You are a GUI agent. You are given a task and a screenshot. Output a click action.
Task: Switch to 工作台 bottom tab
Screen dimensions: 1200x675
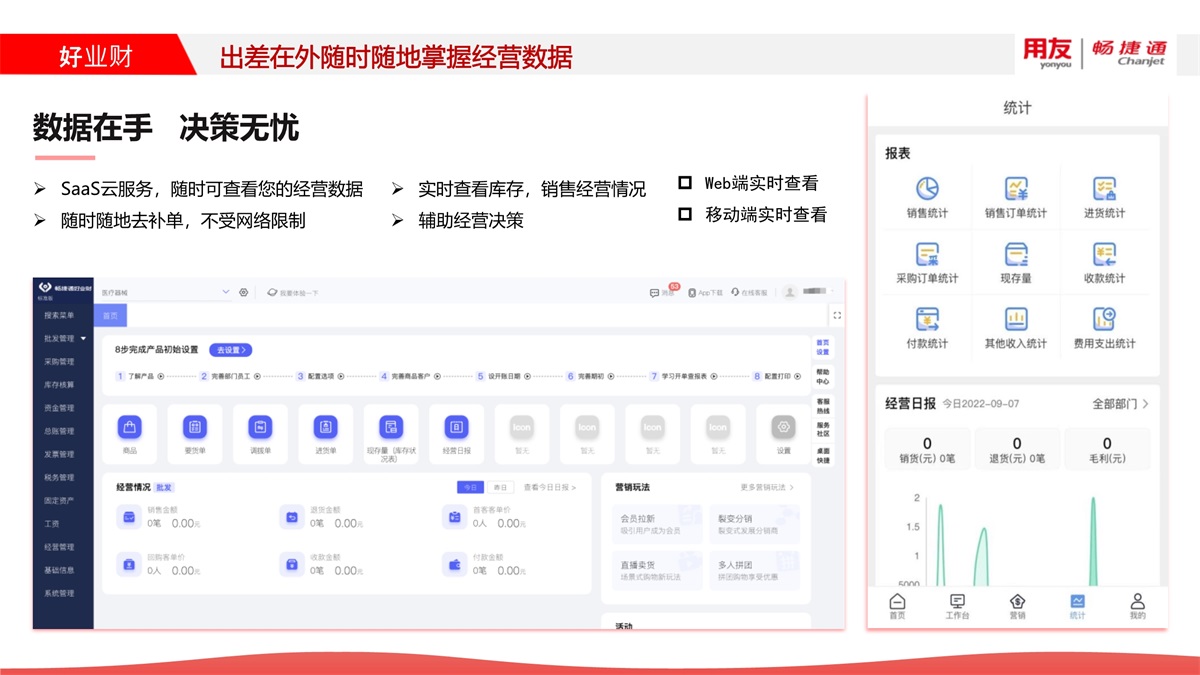pyautogui.click(x=957, y=606)
